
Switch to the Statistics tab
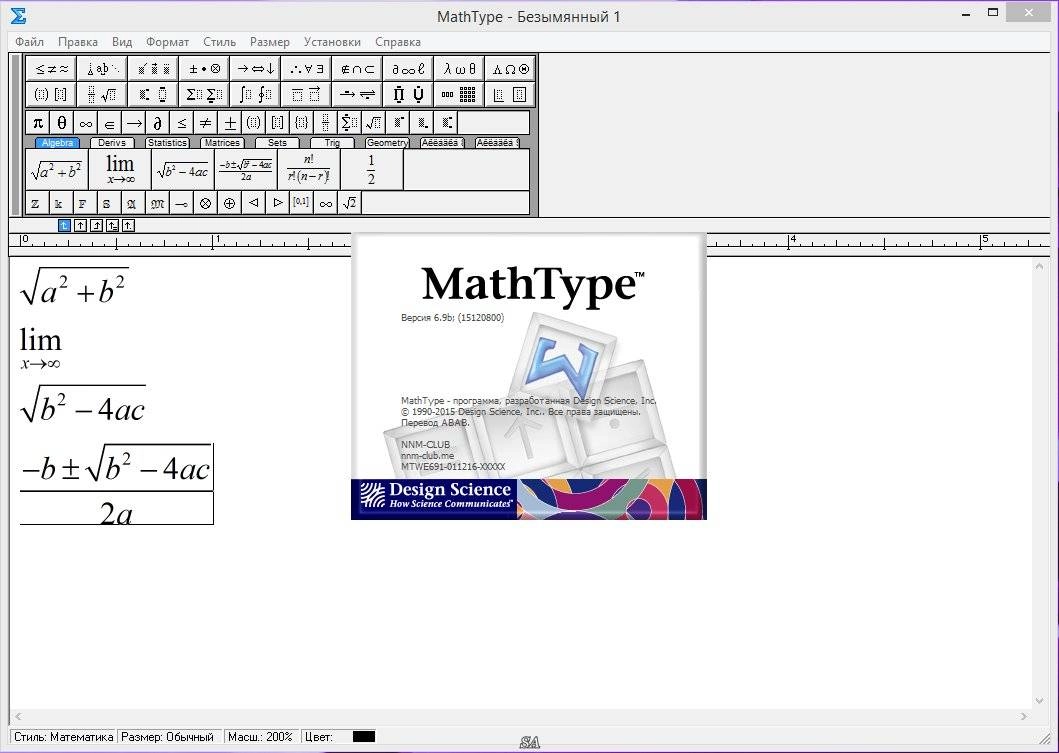tap(167, 142)
